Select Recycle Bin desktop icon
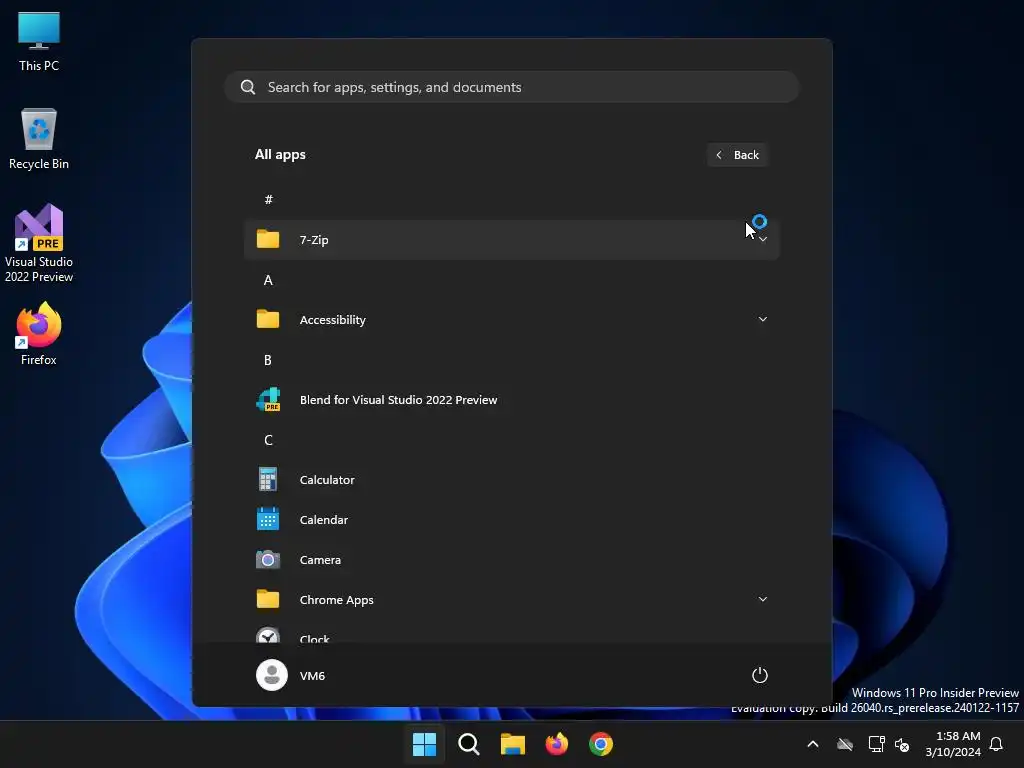The image size is (1024, 768). 39,139
